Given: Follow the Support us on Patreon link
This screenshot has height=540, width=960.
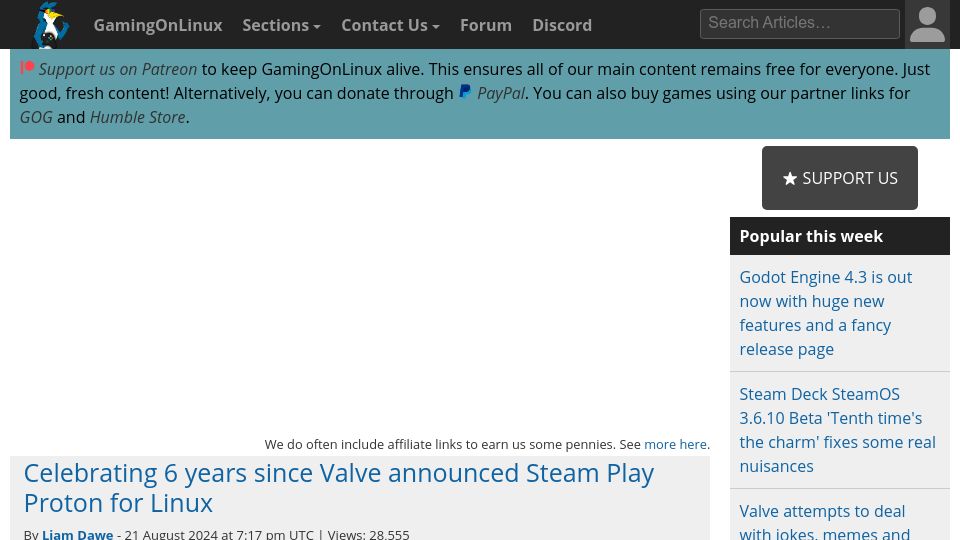Looking at the screenshot, I should 118,69.
